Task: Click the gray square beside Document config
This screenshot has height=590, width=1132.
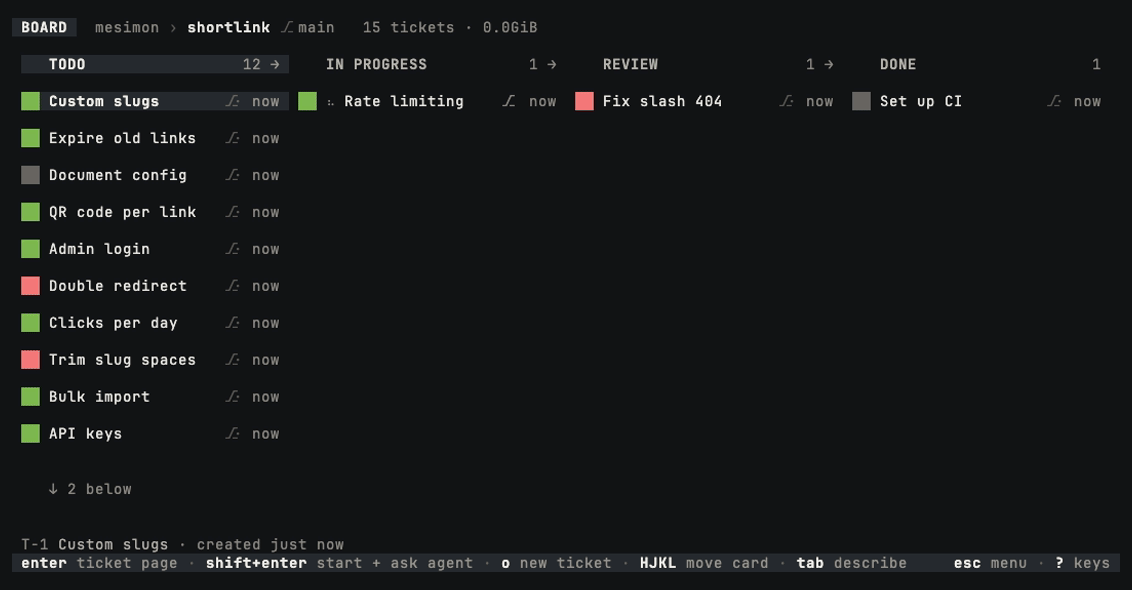Action: tap(30, 175)
